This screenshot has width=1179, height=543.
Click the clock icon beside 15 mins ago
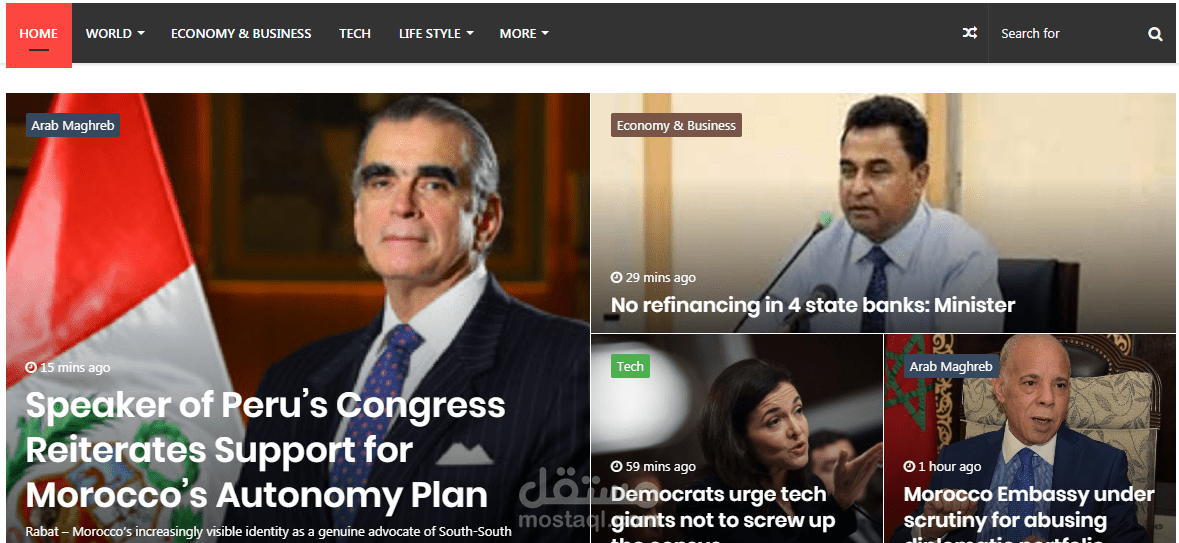31,368
